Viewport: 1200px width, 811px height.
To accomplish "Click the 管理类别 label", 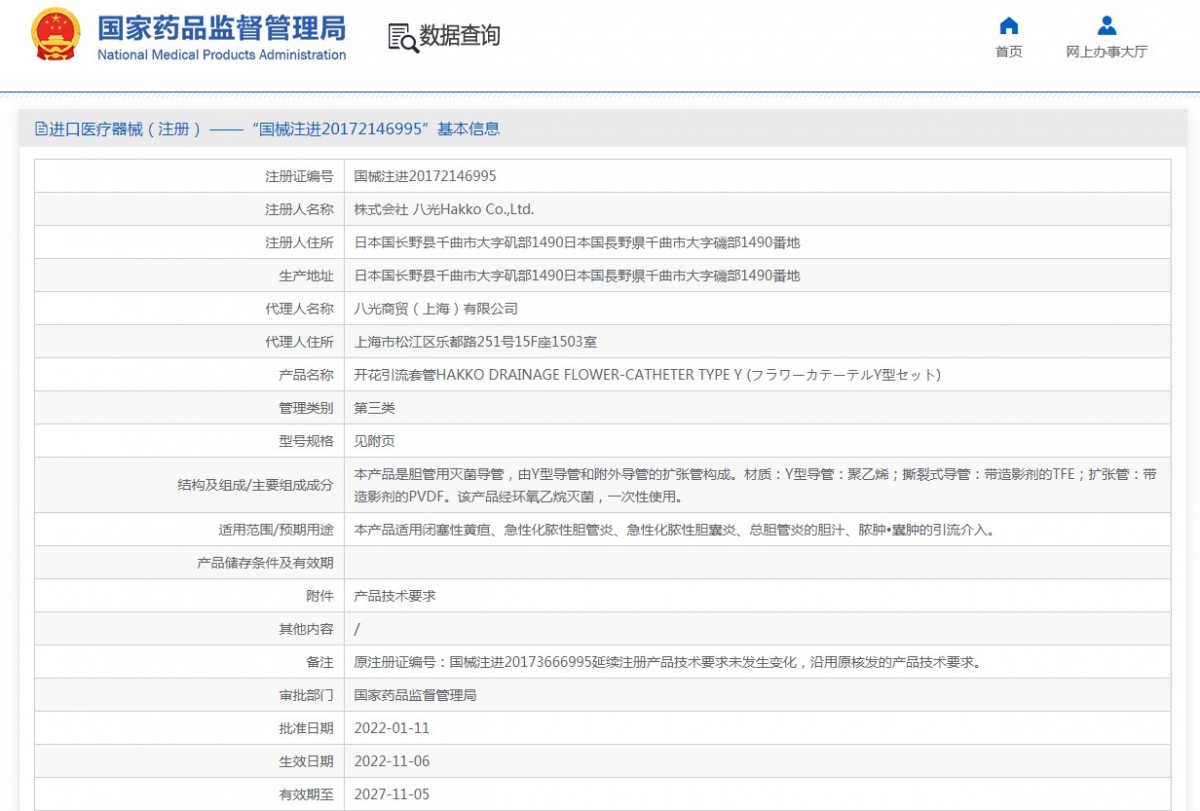I will point(306,407).
